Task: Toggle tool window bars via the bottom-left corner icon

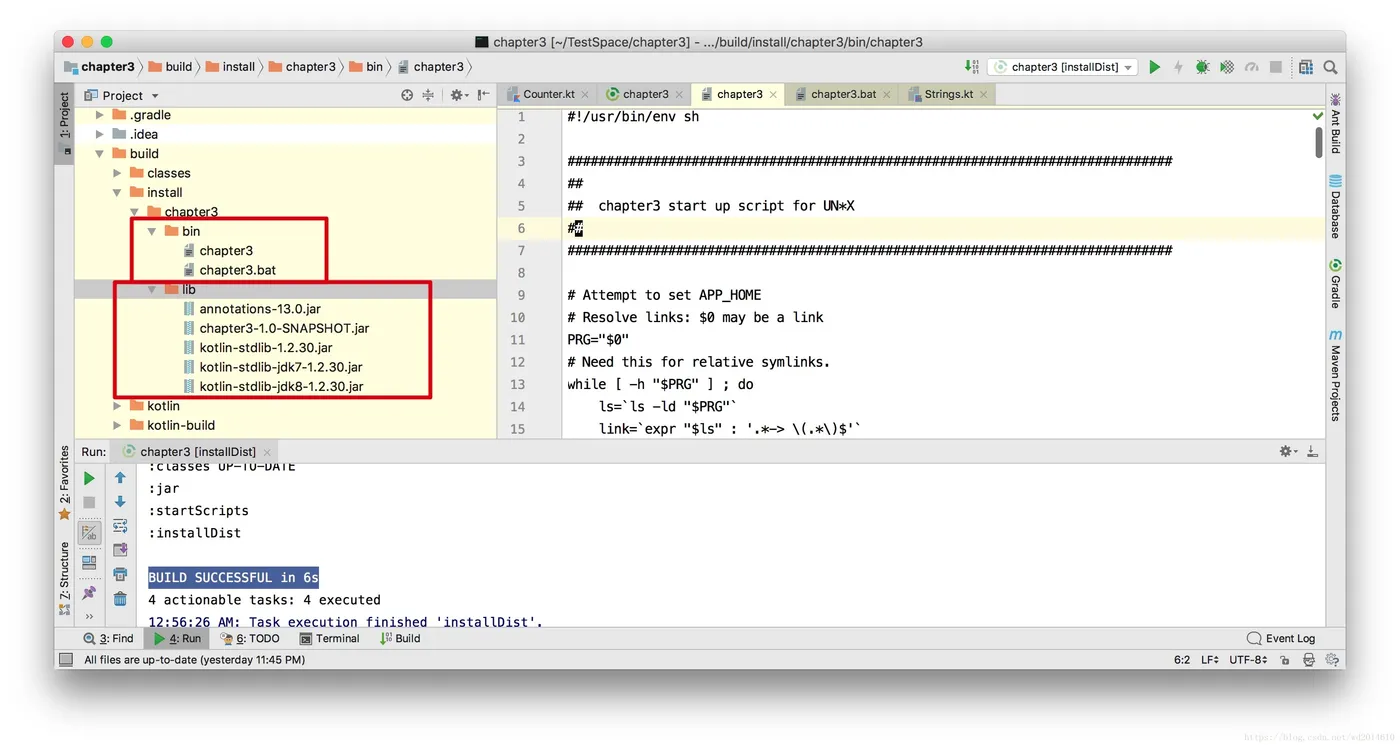Action: click(x=66, y=660)
